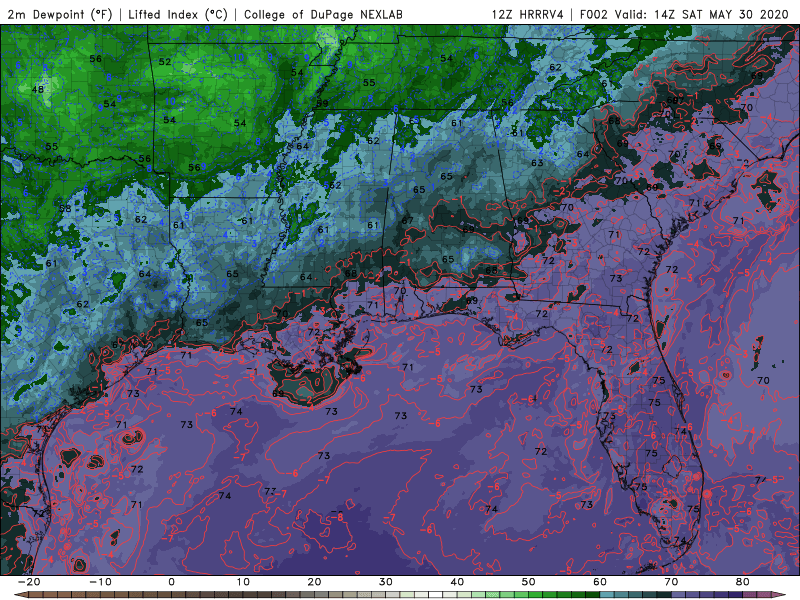This screenshot has height=600, width=800.
Task: Click the 58 dewpoint value on the map
Action: tap(65, 209)
